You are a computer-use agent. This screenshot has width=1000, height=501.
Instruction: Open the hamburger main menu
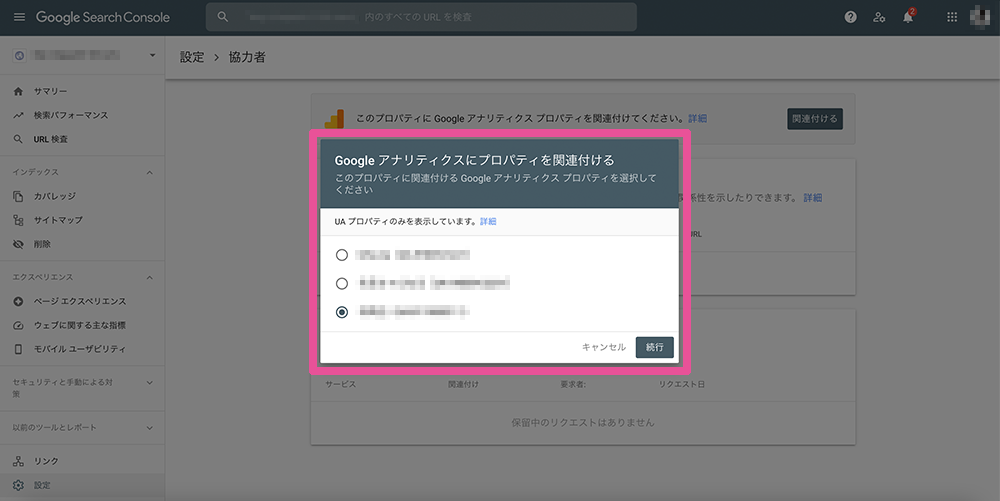tap(19, 17)
